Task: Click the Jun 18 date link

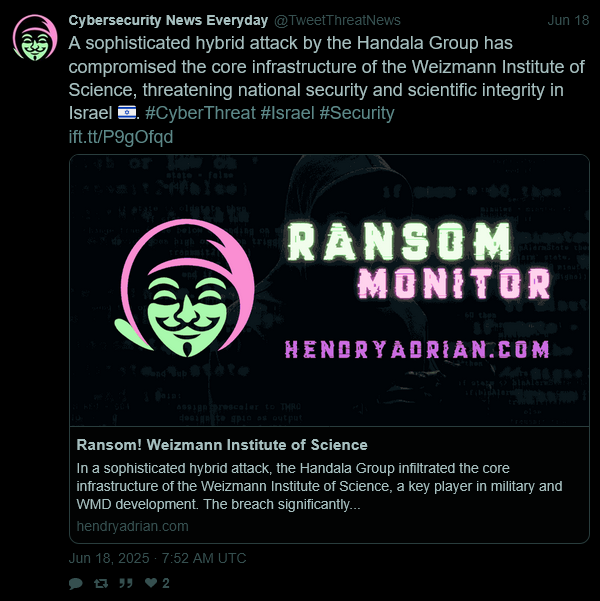Action: (x=568, y=20)
